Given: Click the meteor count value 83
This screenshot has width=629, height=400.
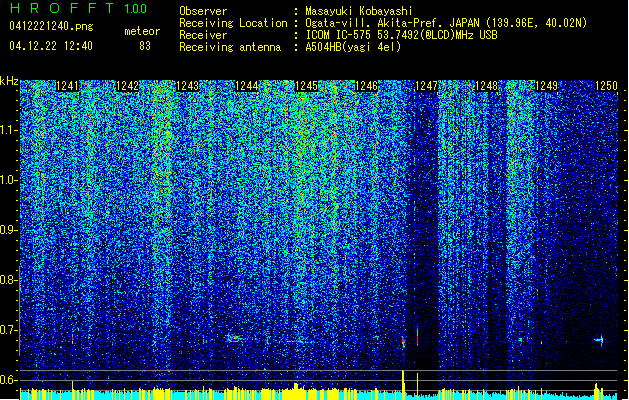Looking at the screenshot, I should [145, 46].
